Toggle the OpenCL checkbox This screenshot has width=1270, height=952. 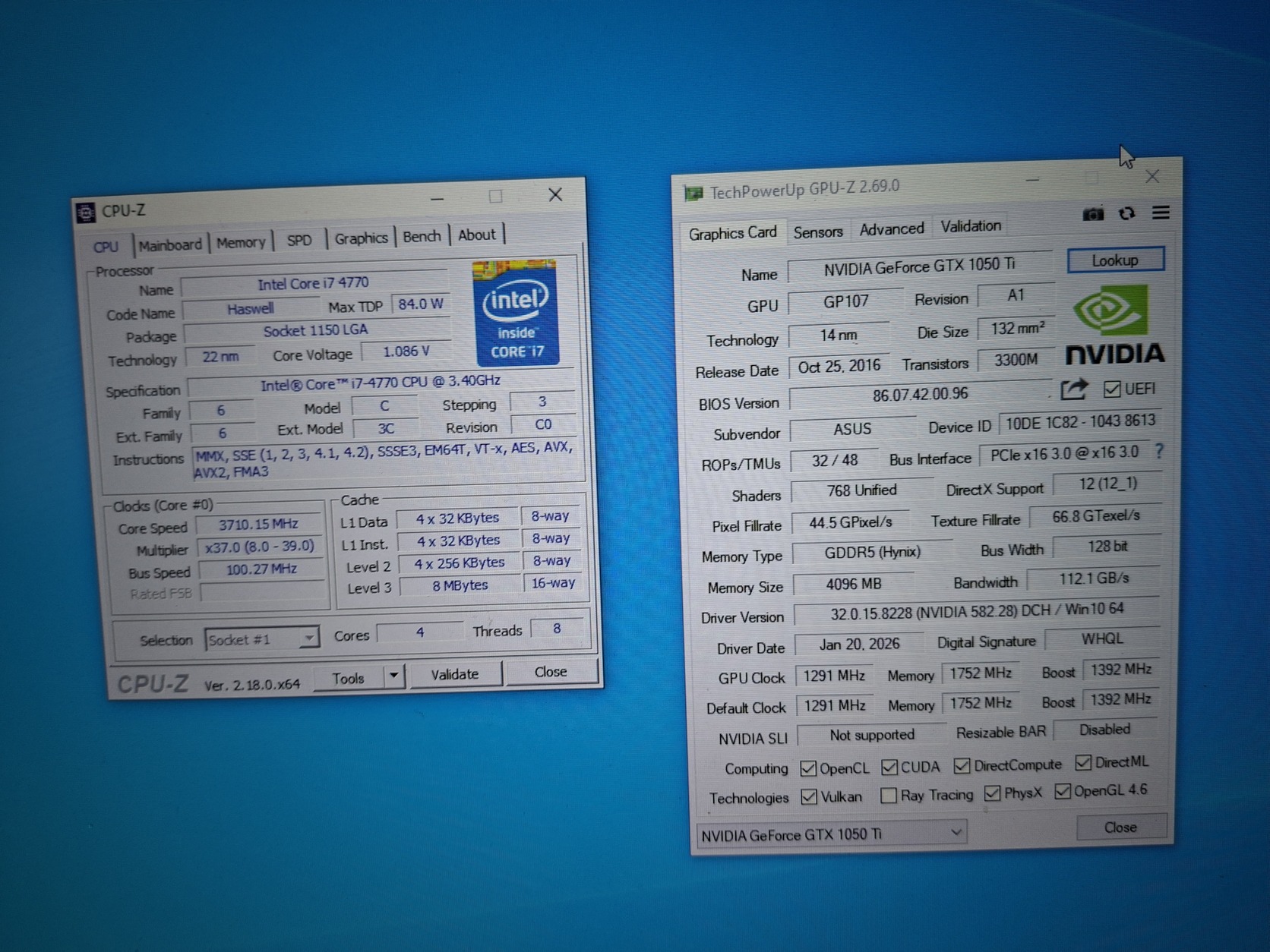(x=808, y=769)
